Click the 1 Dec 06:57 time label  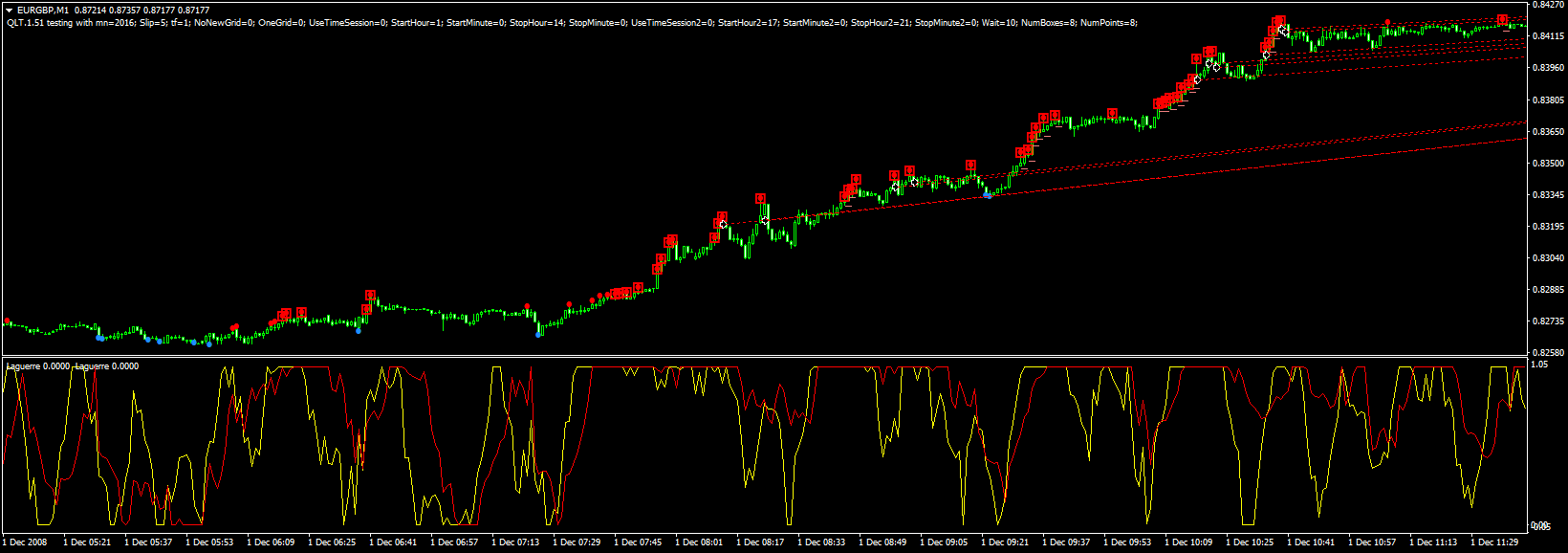(x=454, y=542)
